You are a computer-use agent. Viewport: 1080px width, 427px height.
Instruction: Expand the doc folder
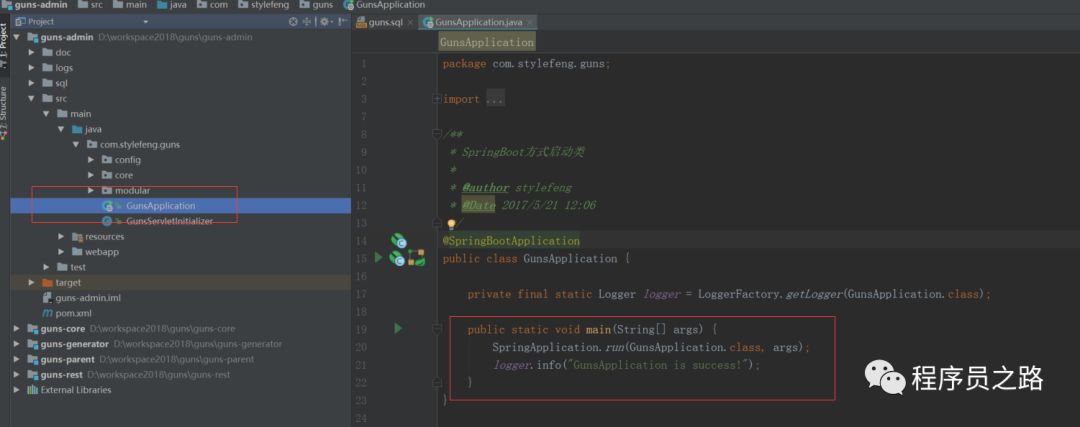pyautogui.click(x=32, y=52)
